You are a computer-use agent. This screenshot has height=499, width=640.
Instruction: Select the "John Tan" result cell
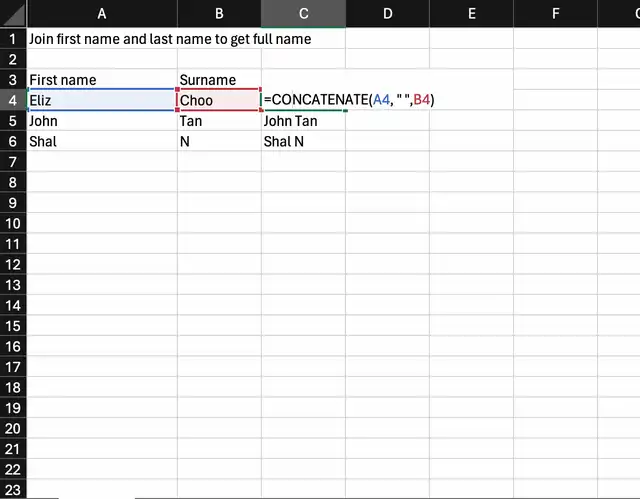coord(303,121)
